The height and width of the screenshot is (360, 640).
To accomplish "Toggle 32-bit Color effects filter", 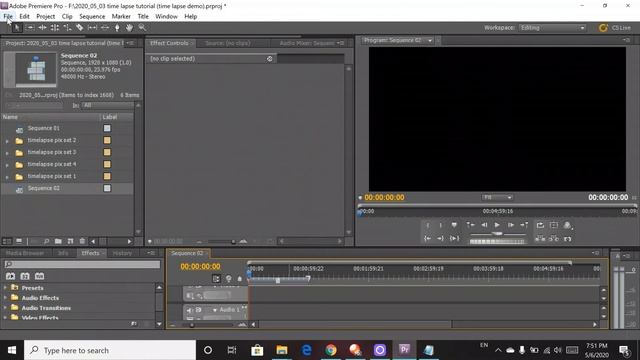I will click(x=25, y=276).
